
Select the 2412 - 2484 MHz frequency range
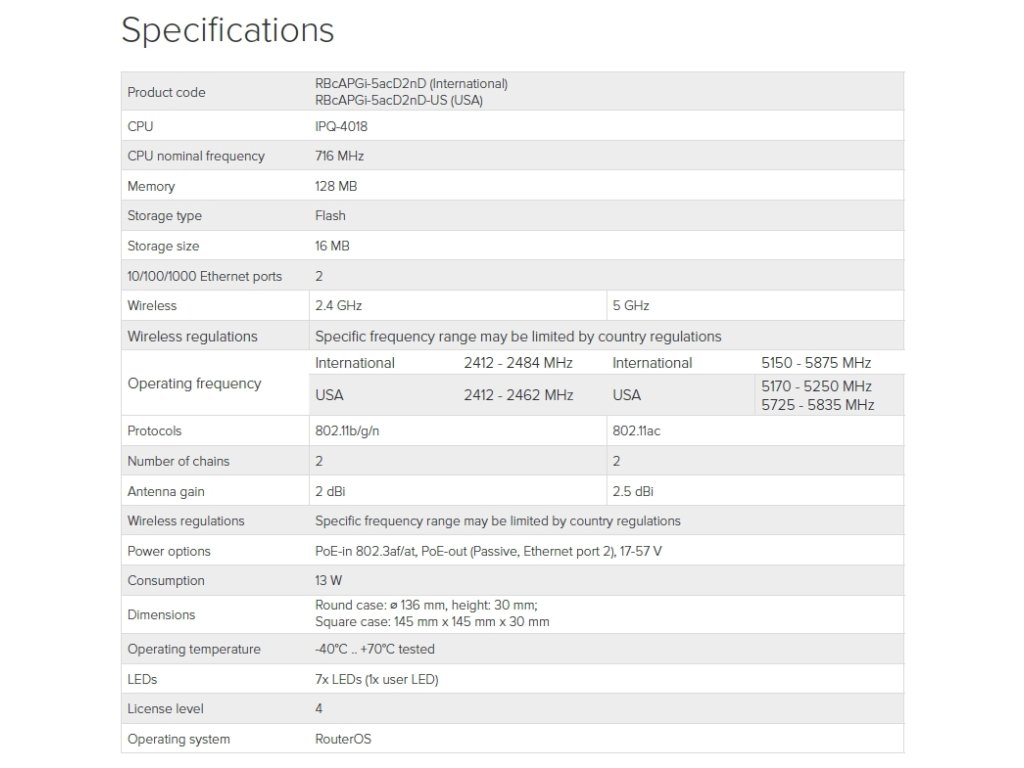pos(518,363)
